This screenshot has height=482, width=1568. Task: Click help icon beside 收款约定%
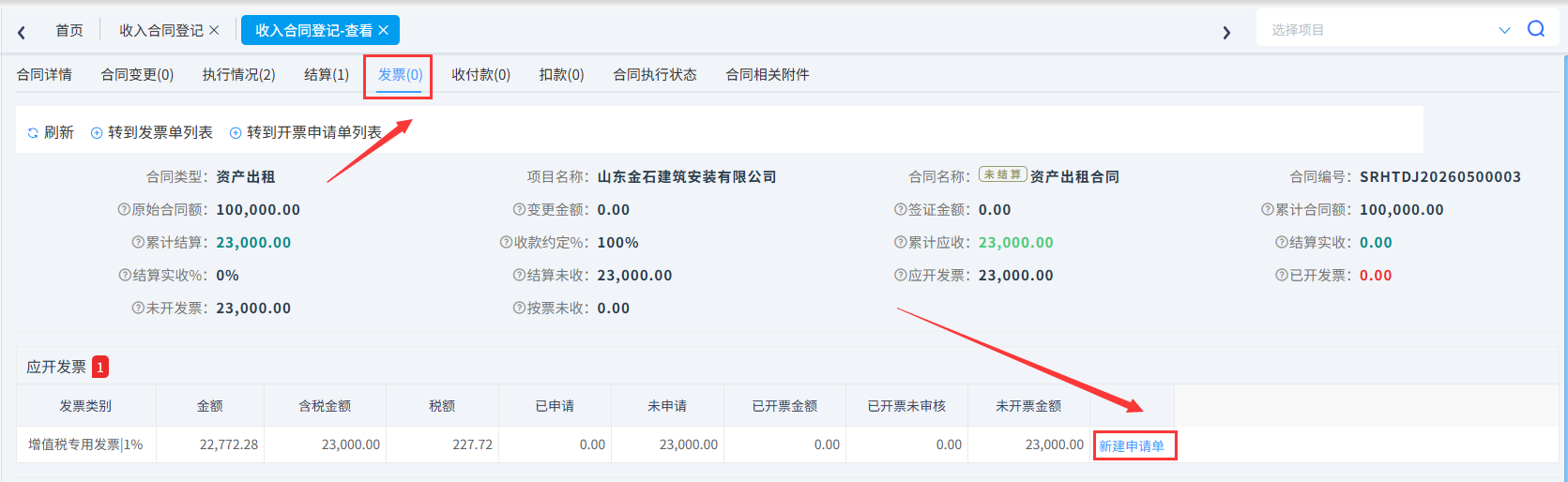pyautogui.click(x=506, y=243)
